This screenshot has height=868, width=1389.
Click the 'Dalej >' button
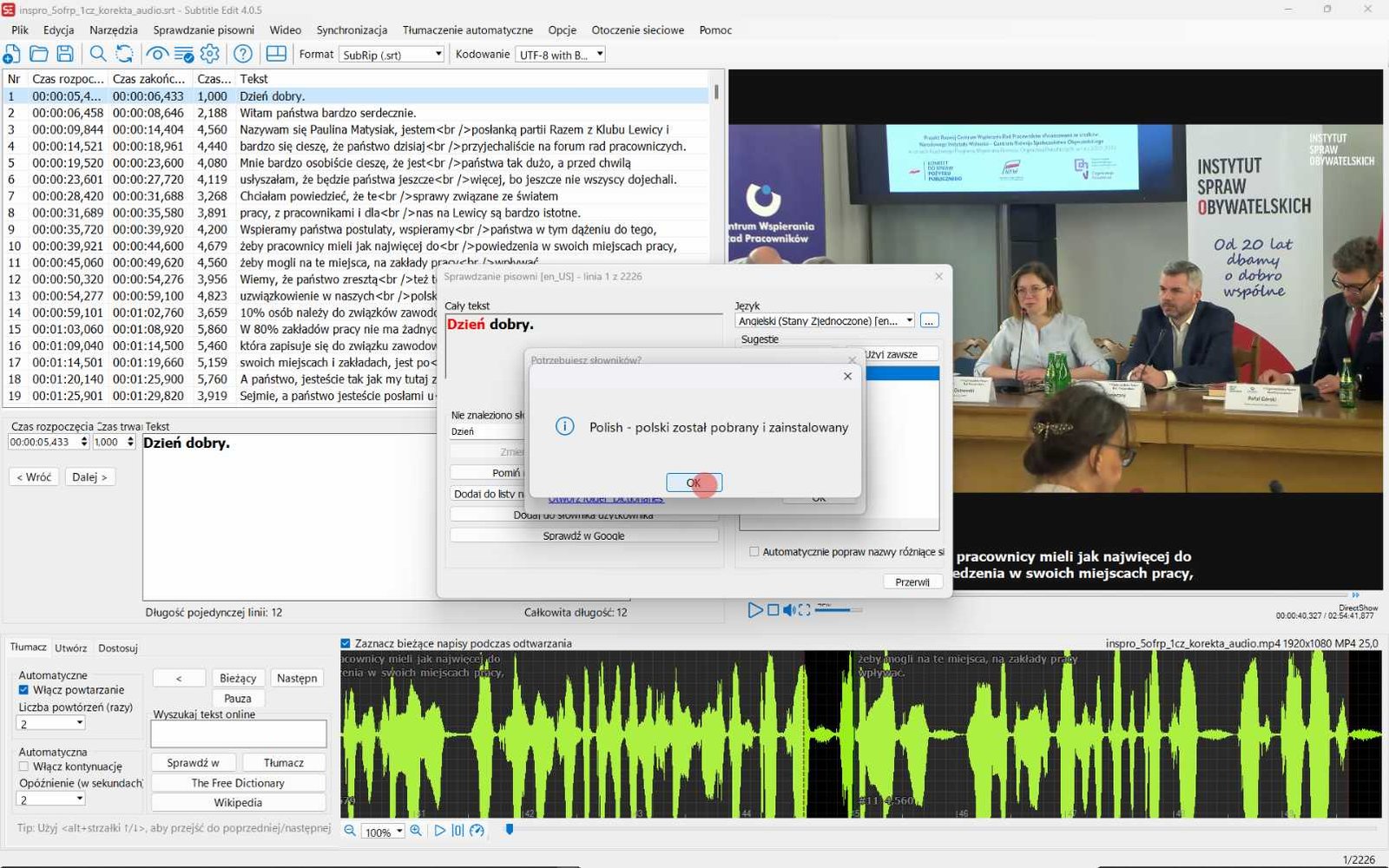tap(90, 477)
